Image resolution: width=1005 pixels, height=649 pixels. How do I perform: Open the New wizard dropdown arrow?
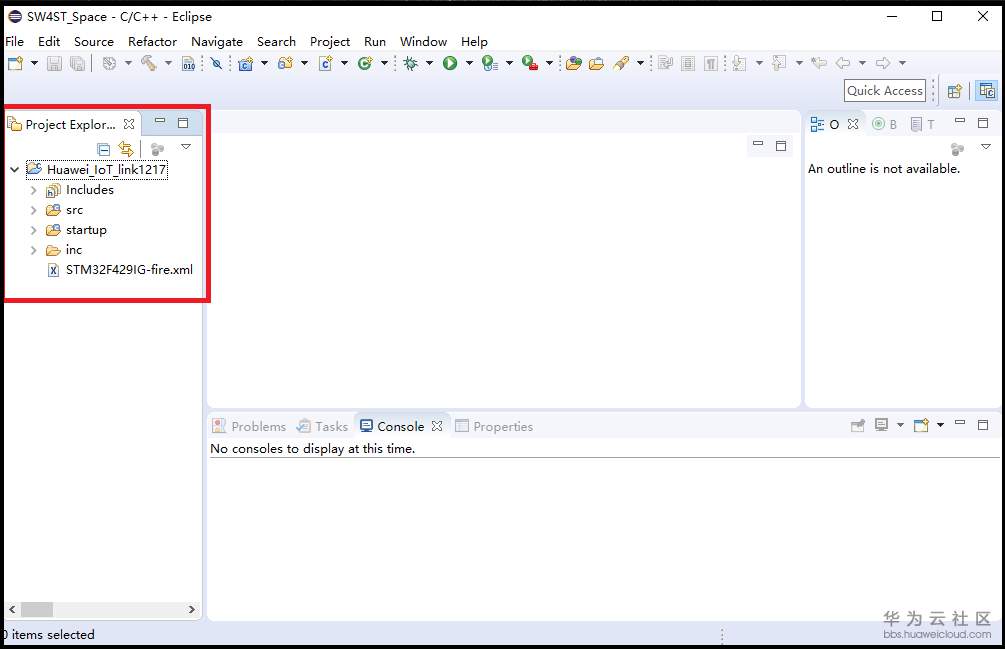tap(34, 63)
